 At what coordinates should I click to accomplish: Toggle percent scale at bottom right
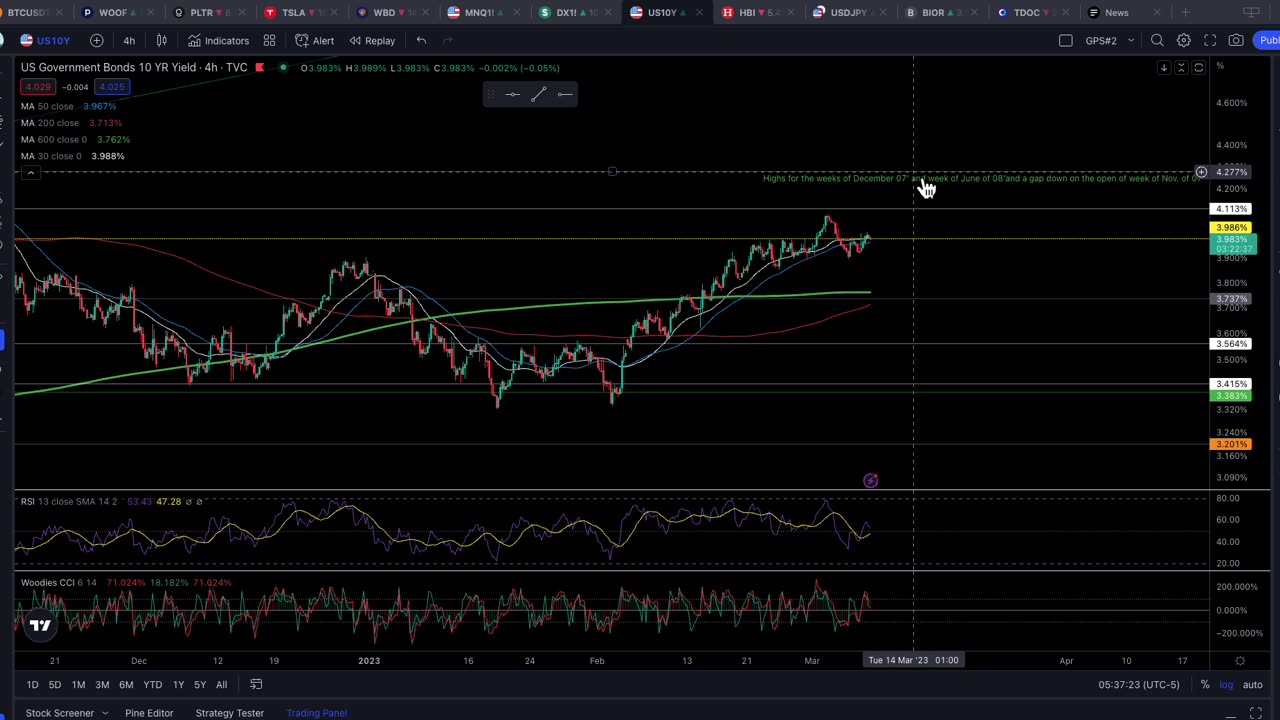pos(1205,685)
